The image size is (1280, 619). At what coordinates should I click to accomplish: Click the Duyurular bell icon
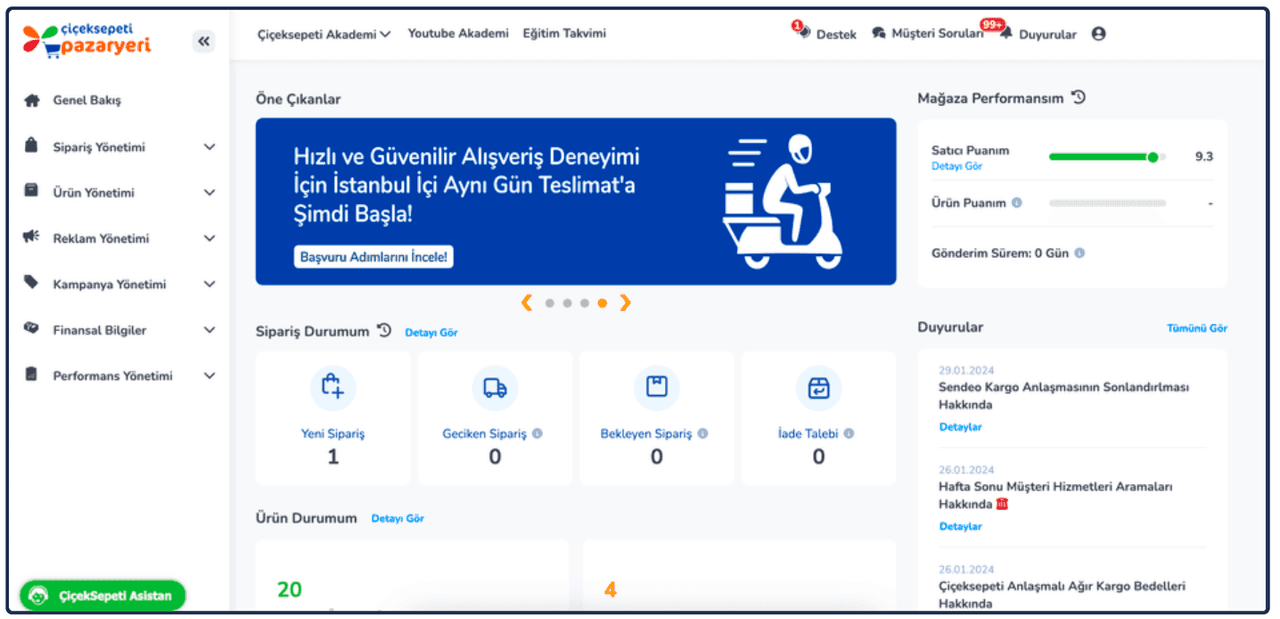(x=1005, y=34)
